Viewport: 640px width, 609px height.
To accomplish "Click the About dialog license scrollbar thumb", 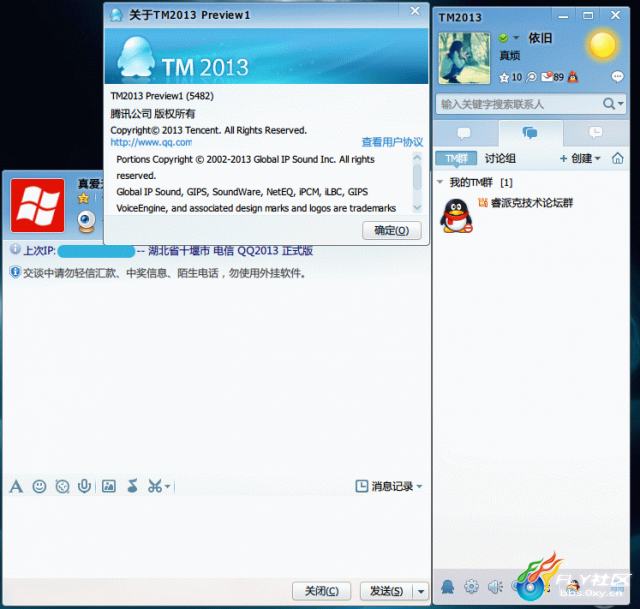I will tap(417, 177).
